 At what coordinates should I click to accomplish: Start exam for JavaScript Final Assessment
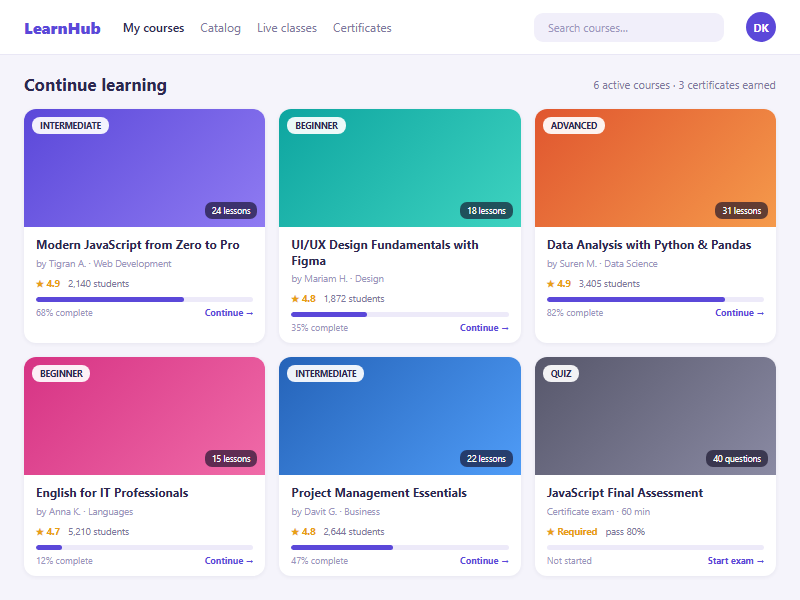click(736, 561)
